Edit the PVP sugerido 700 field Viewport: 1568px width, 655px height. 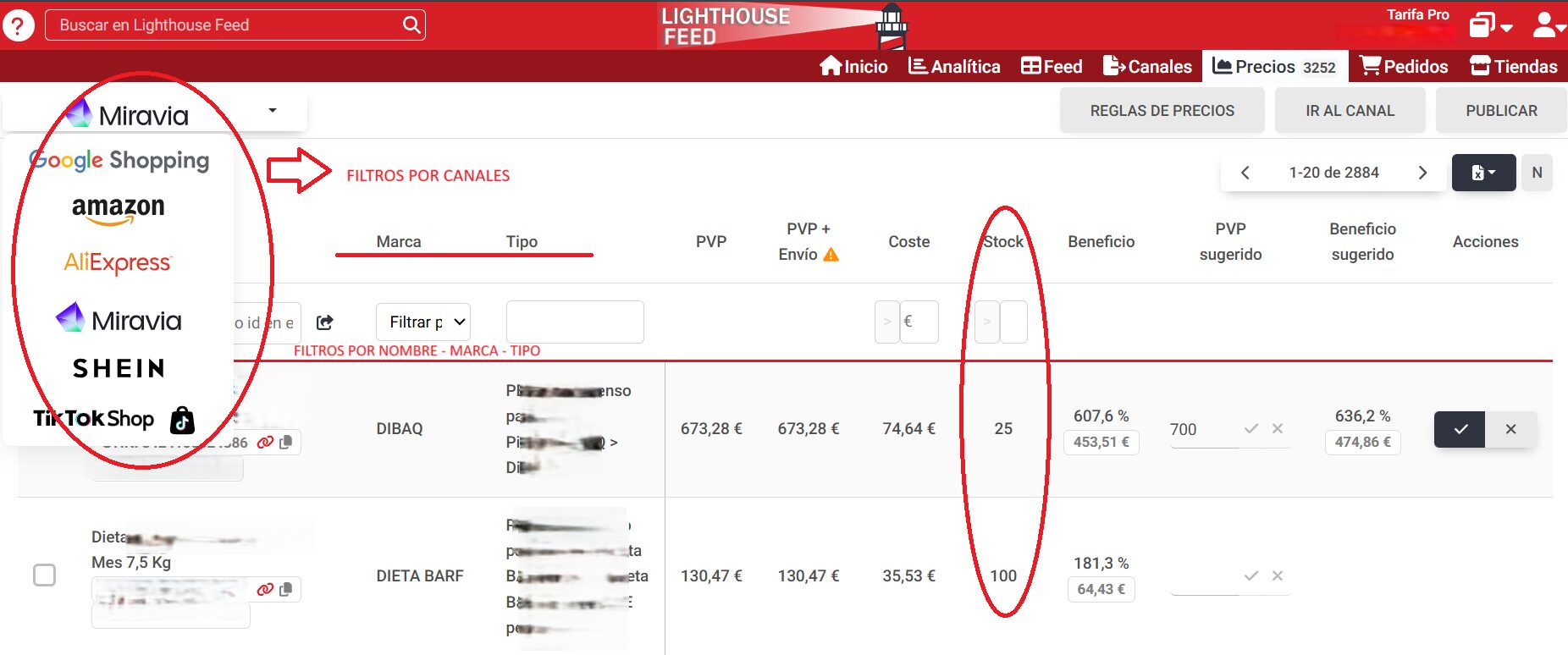[1202, 429]
